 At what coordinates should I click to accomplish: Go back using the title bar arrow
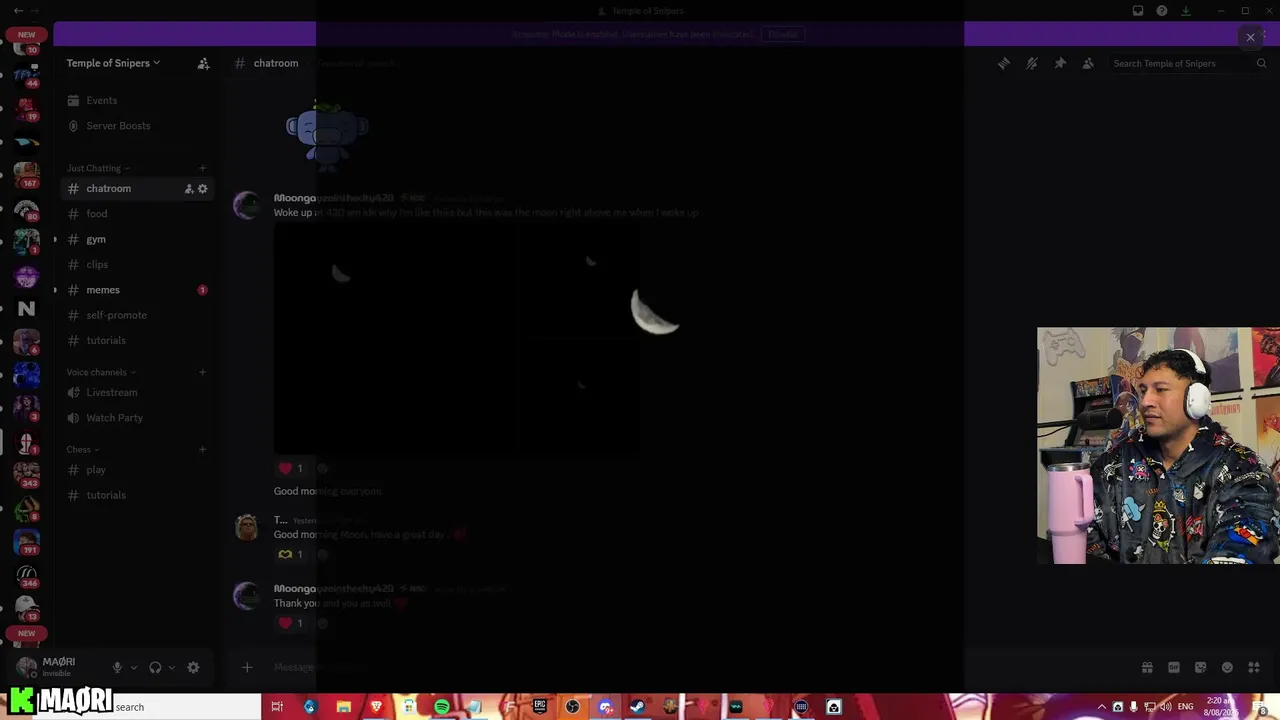click(x=18, y=11)
